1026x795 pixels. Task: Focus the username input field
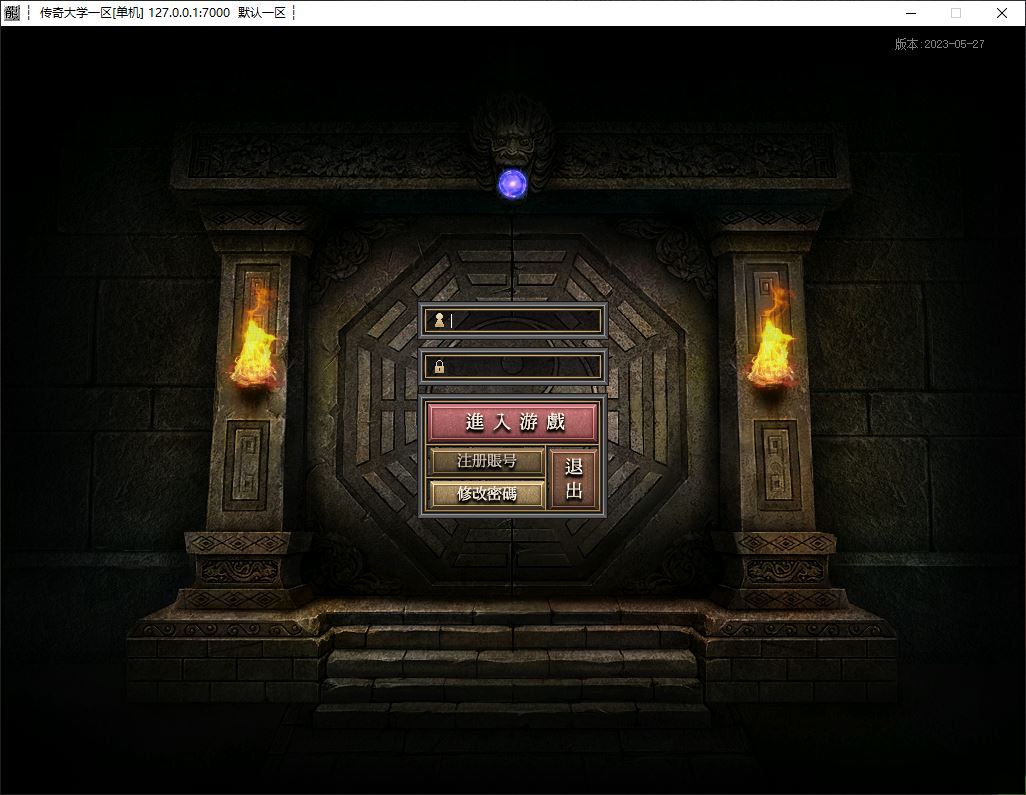point(523,321)
